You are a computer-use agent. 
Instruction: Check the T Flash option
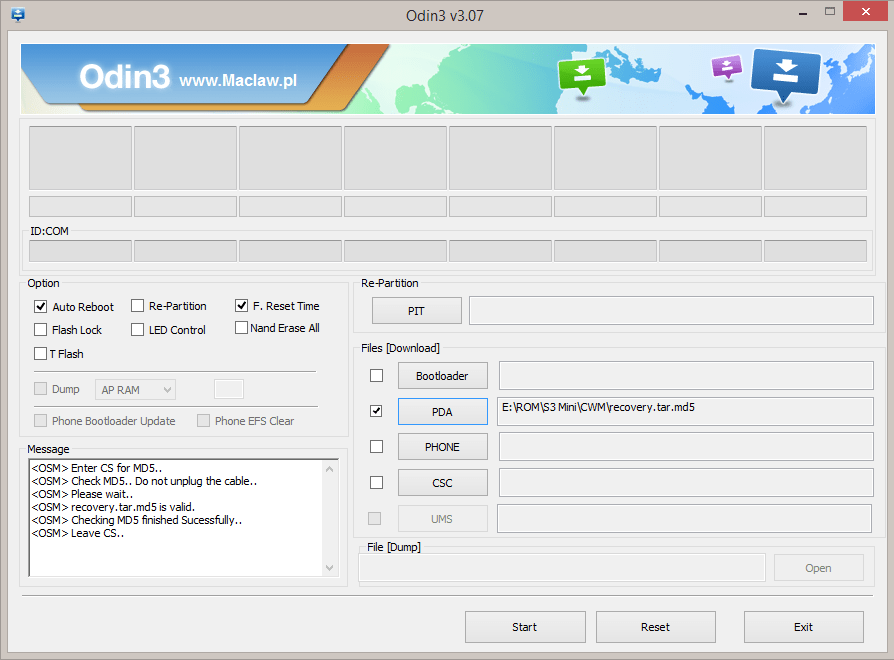click(40, 353)
